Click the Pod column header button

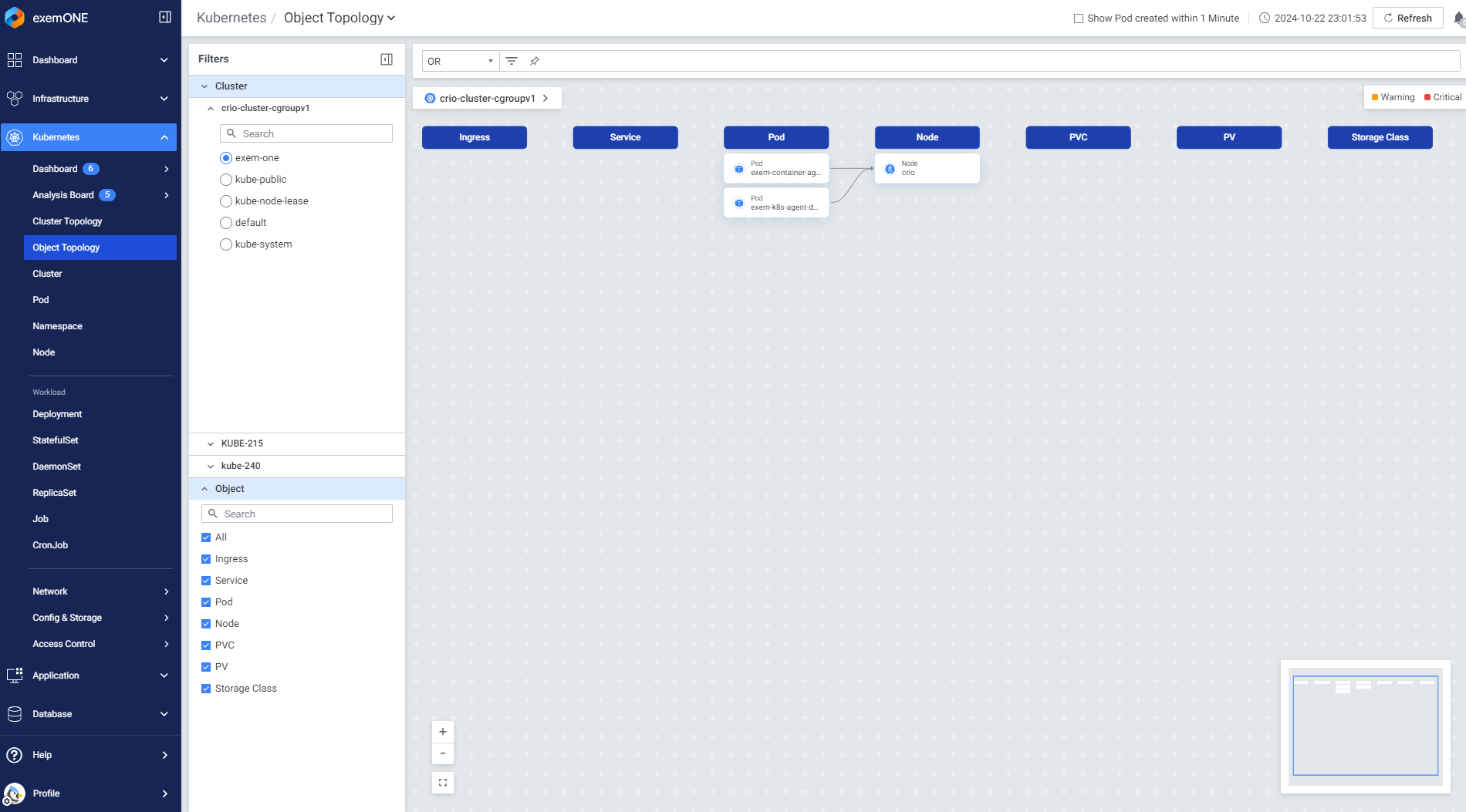coord(775,137)
